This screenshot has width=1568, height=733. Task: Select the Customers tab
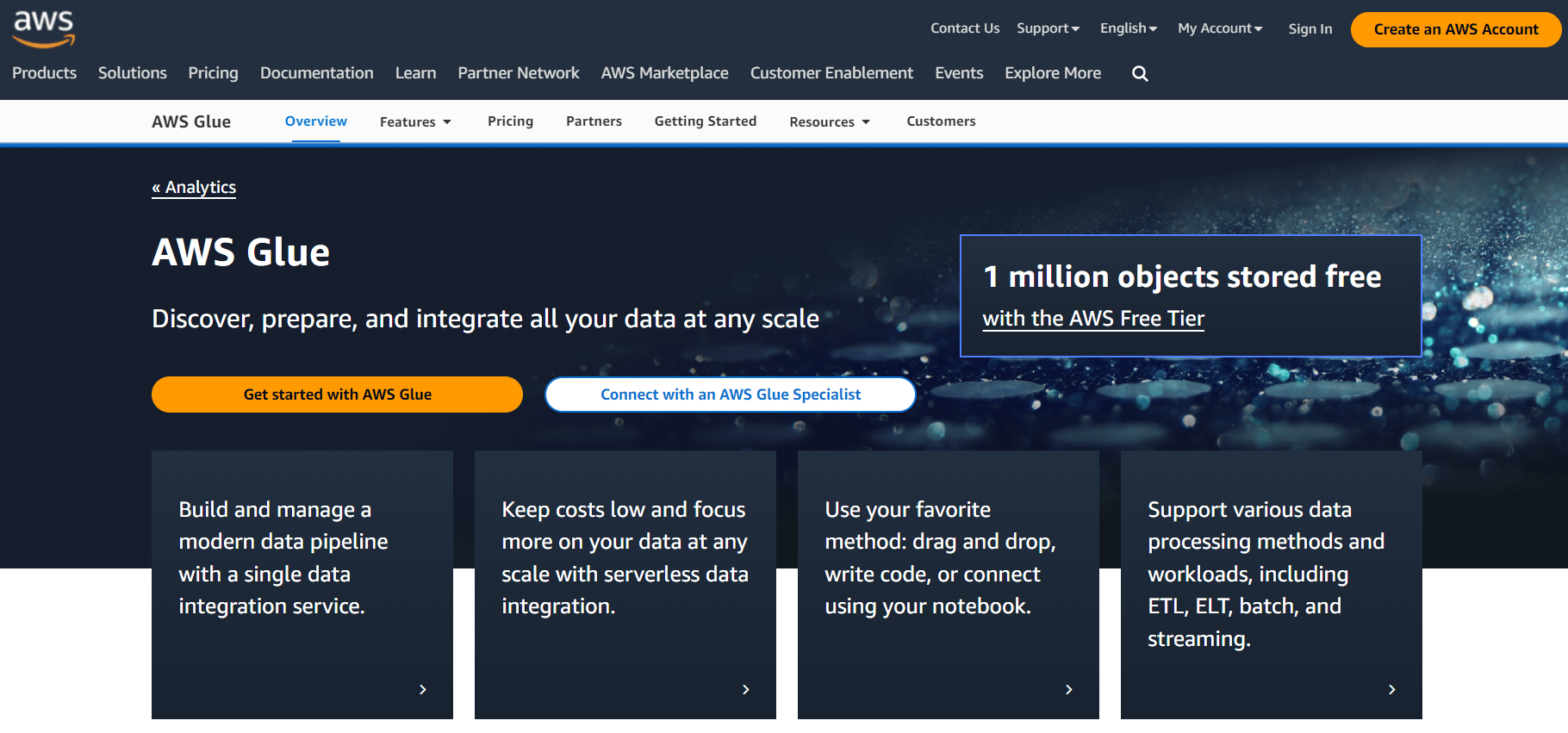(941, 121)
